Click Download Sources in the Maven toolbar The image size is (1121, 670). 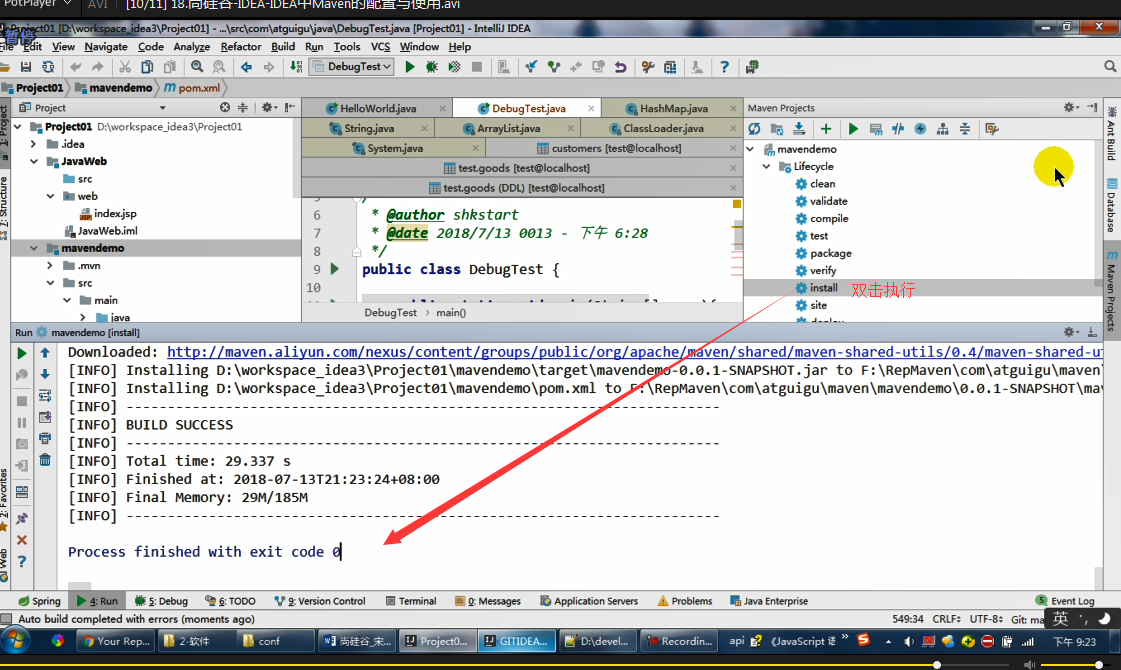click(799, 129)
